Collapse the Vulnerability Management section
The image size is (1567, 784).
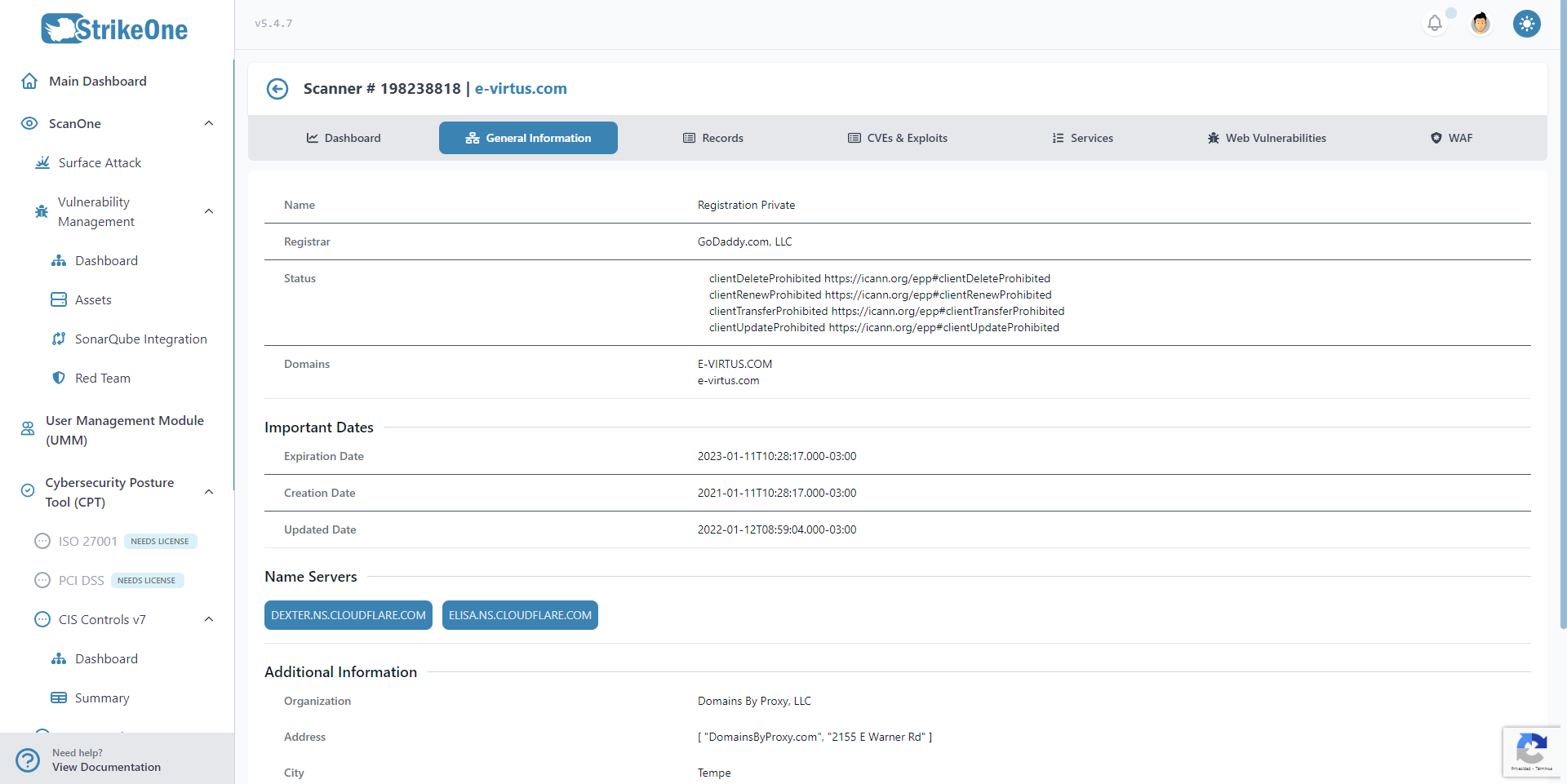tap(209, 210)
